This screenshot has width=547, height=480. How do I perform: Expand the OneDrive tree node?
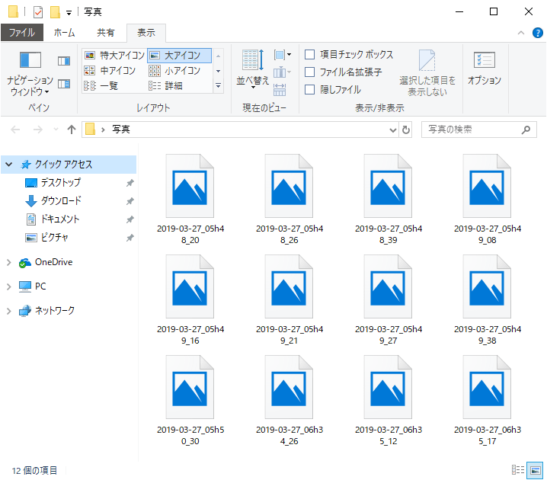click(9, 262)
